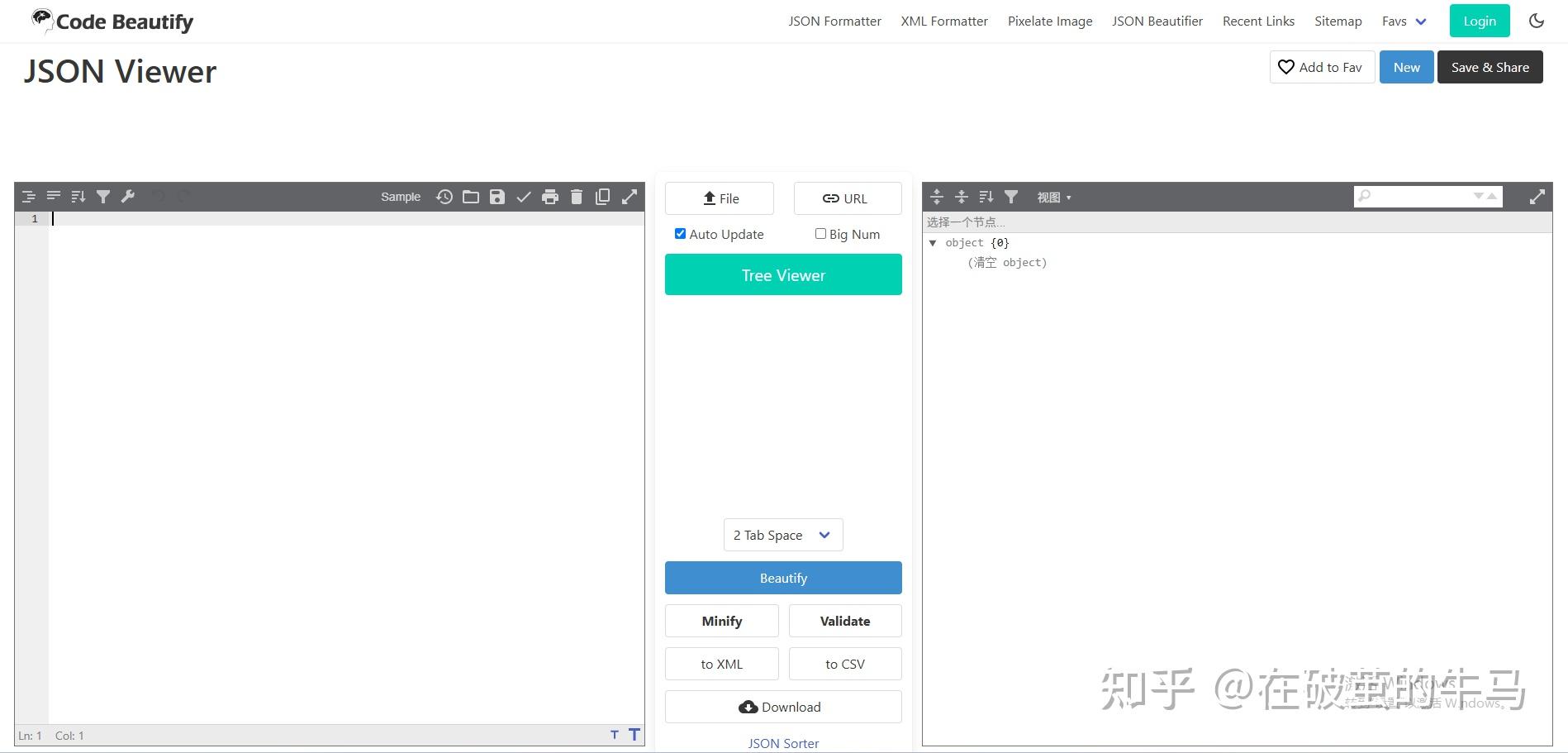Click the filter icon in the tree panel toolbar

tap(1011, 197)
